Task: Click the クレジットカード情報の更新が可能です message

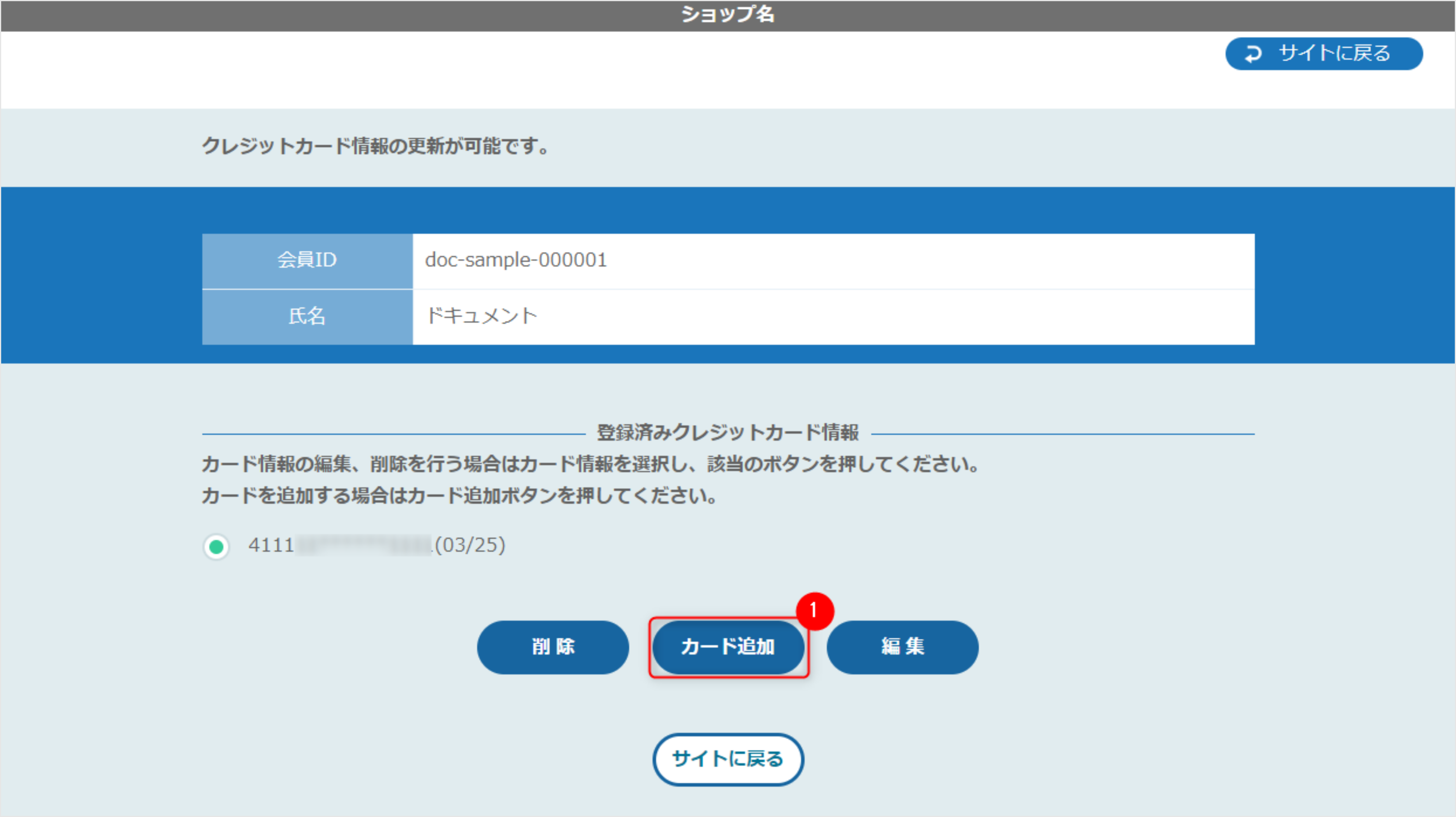Action: pyautogui.click(x=376, y=146)
